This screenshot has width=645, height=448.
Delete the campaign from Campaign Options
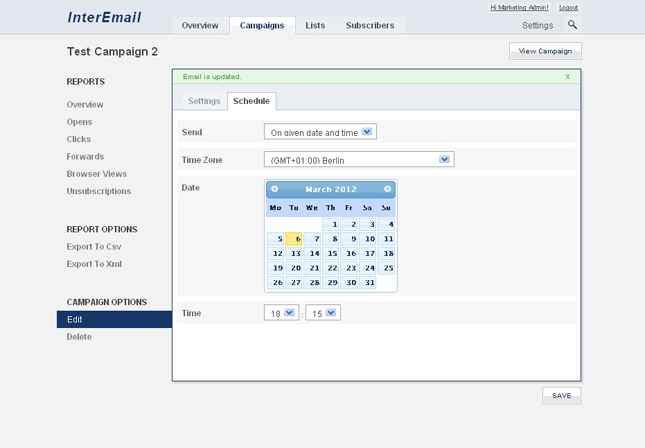[79, 337]
